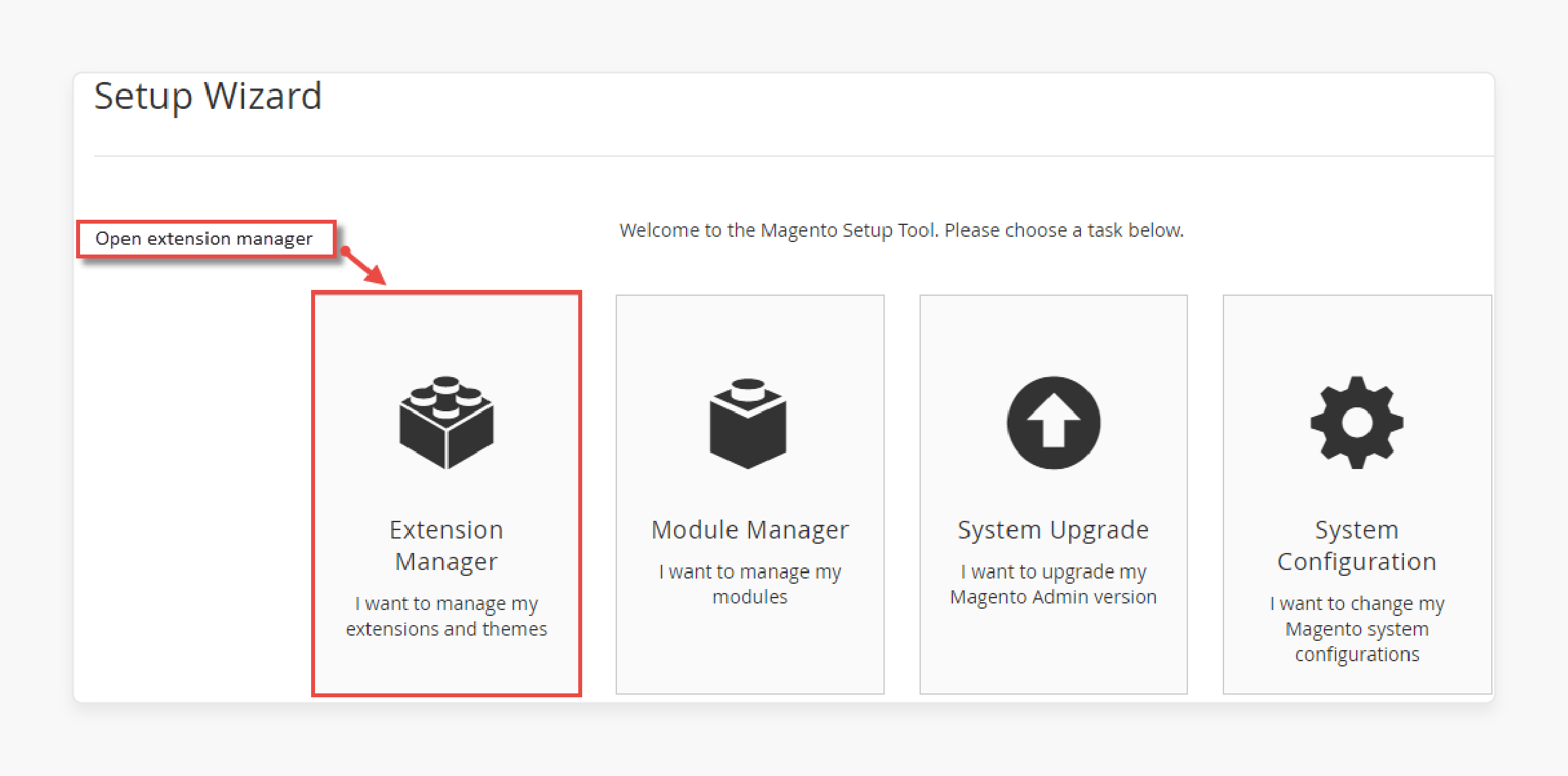The height and width of the screenshot is (776, 1568).
Task: Click the Module Manager single-stud block icon
Action: point(748,423)
